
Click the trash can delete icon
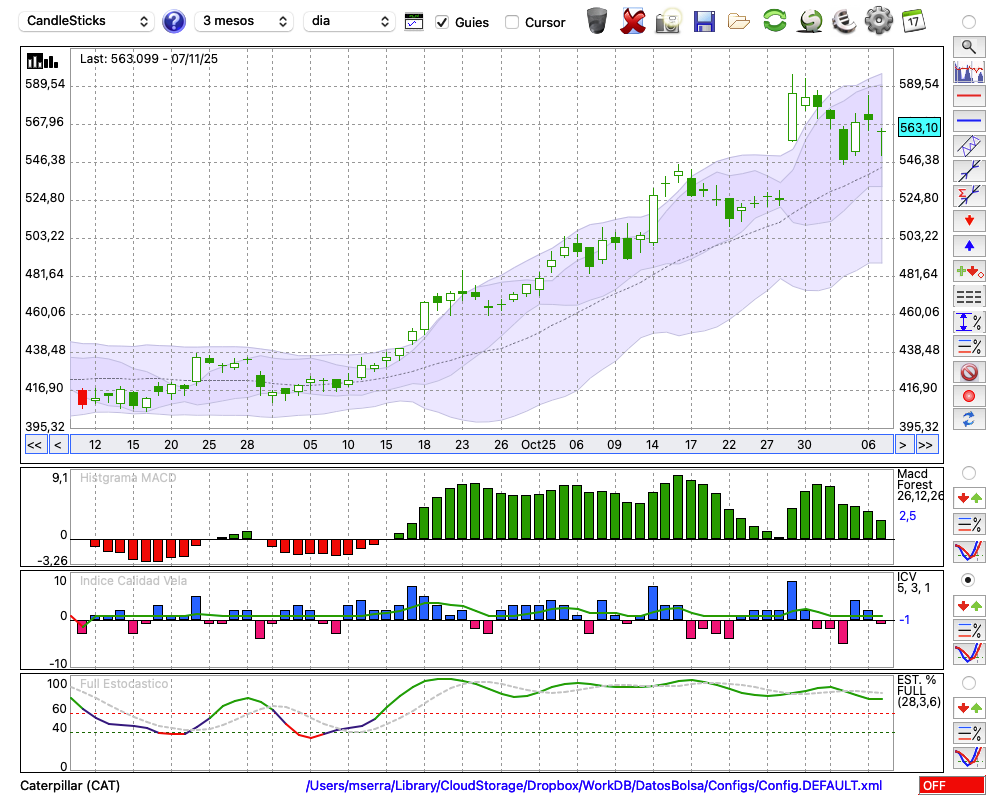[x=597, y=21]
